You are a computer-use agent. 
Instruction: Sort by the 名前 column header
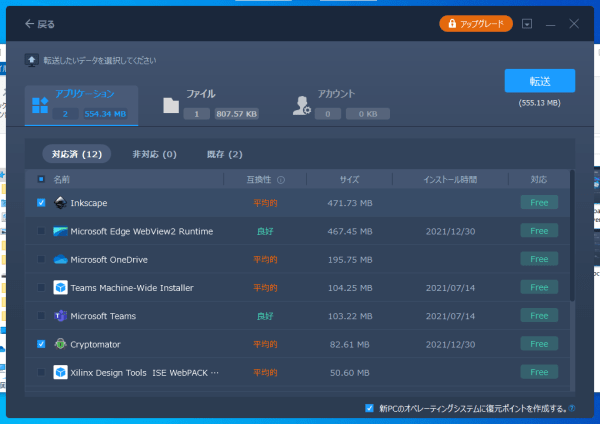[62, 179]
